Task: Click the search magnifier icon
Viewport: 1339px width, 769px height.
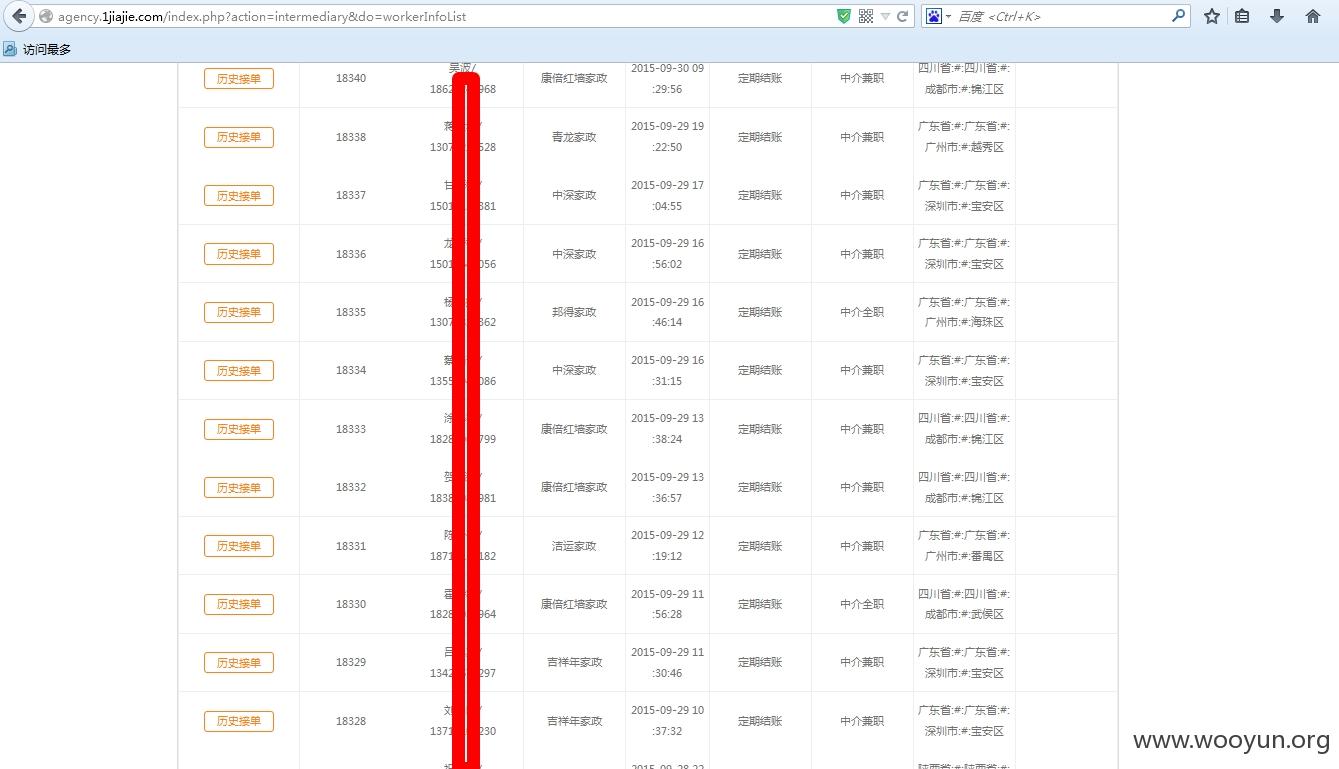Action: pyautogui.click(x=1178, y=16)
